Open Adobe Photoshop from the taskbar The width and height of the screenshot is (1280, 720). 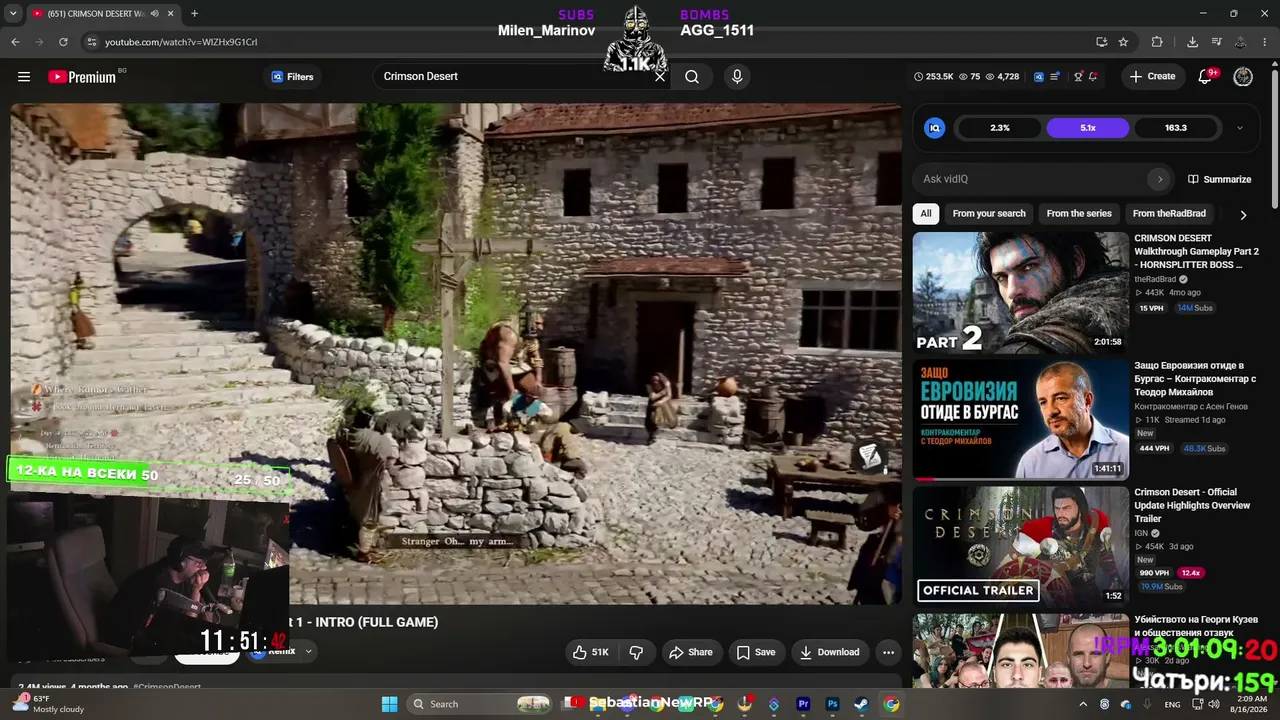tap(832, 704)
